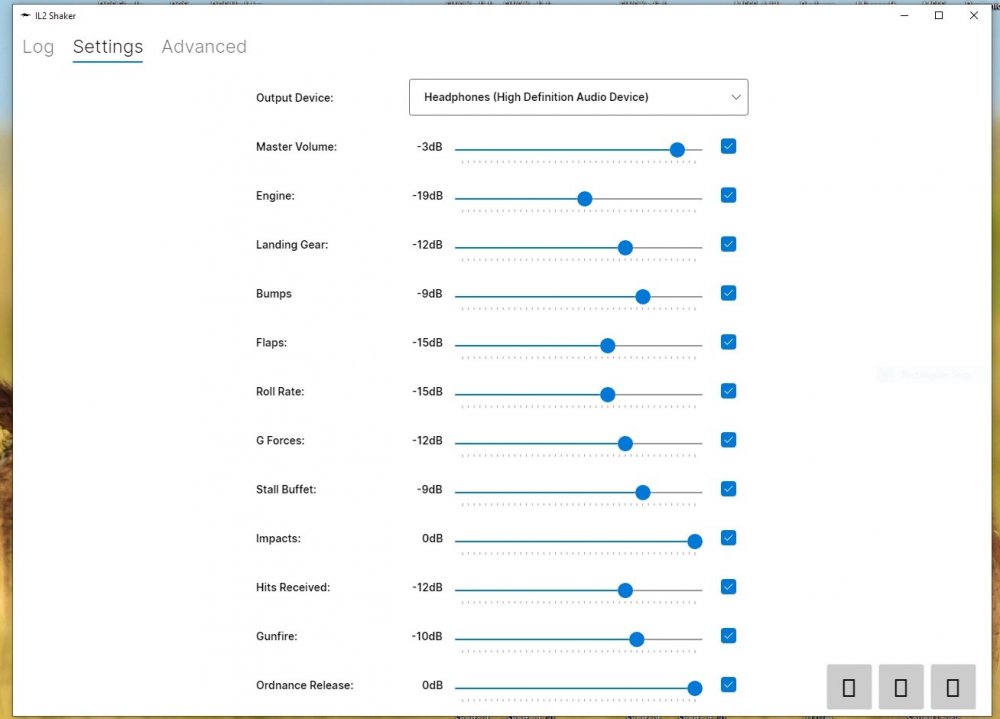This screenshot has width=1000, height=719.
Task: Click the Landing Gear slider handle
Action: 626,248
